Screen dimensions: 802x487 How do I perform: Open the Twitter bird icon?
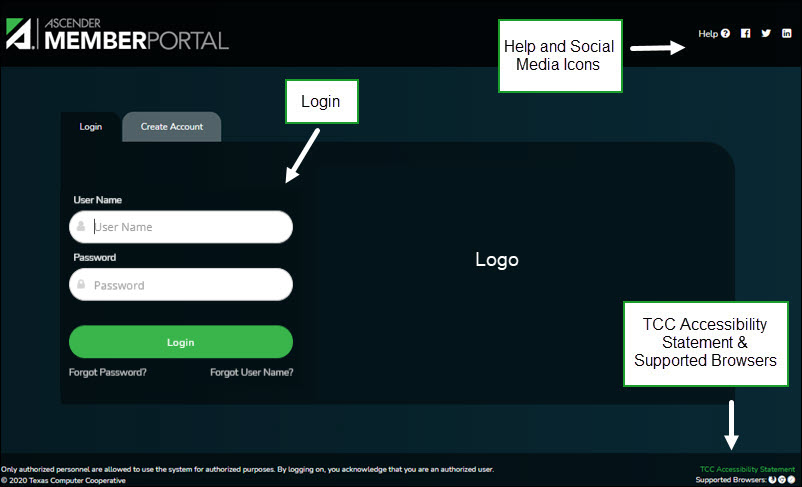(766, 33)
